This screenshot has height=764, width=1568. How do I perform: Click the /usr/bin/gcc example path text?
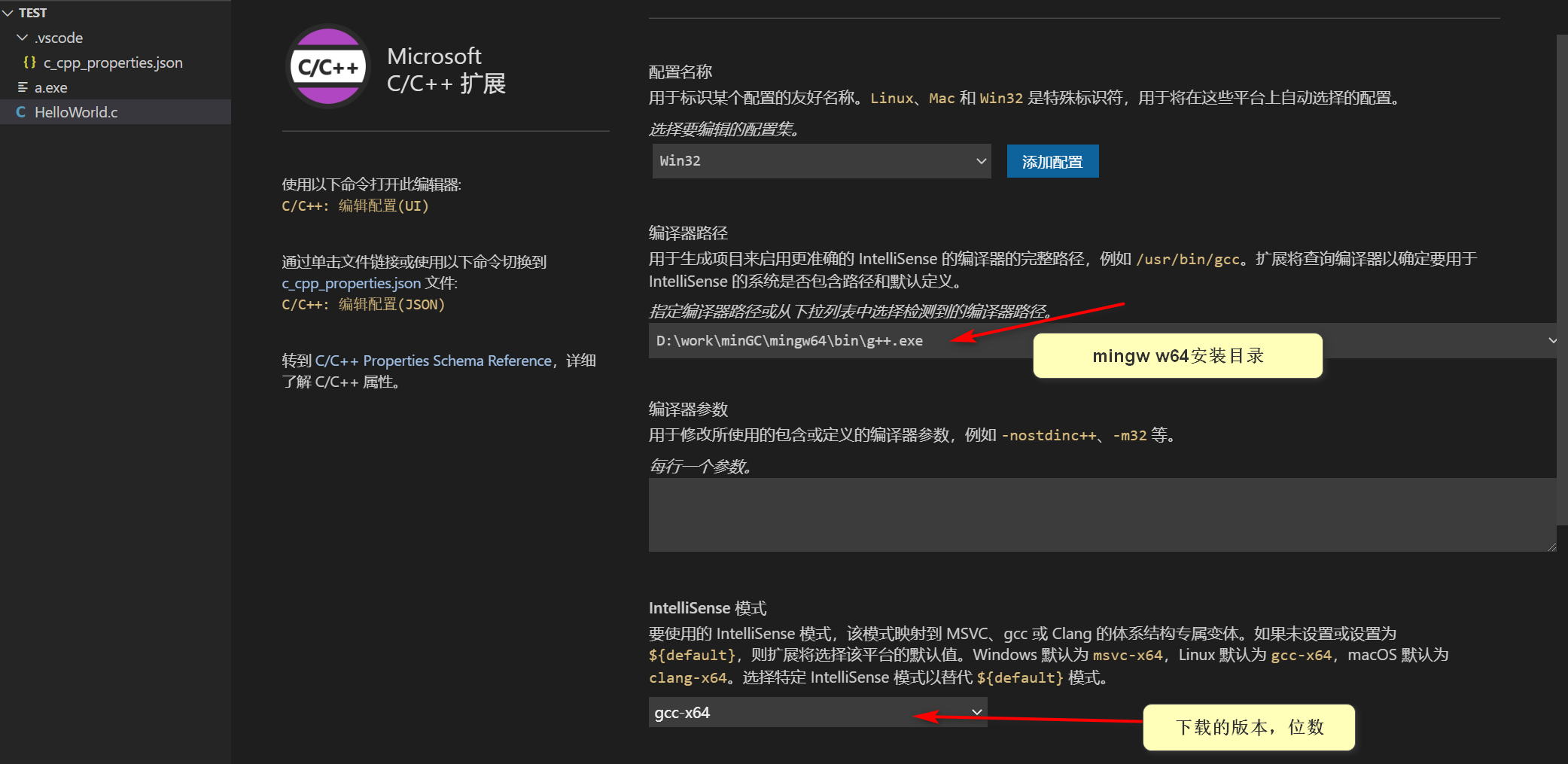[x=1188, y=259]
